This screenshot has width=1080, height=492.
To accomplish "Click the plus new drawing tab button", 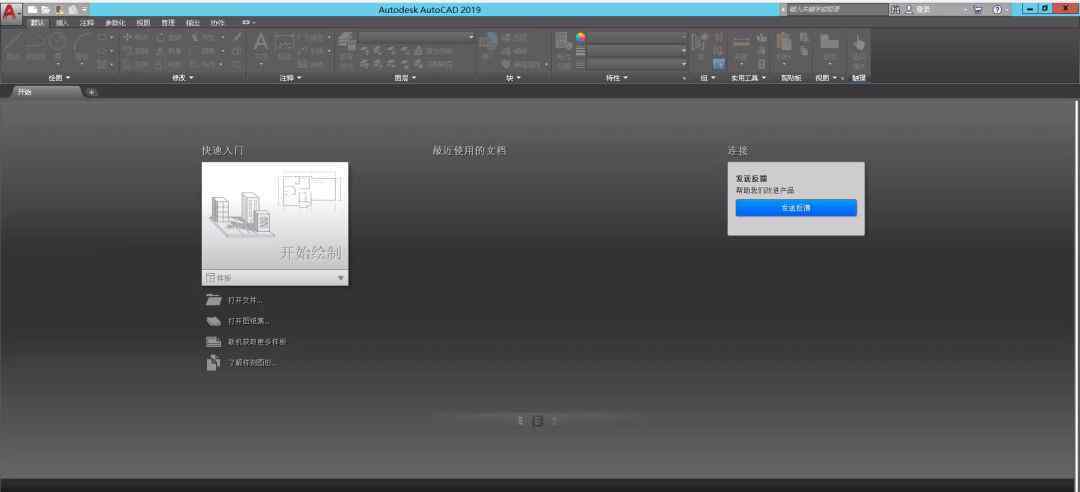I will click(x=92, y=92).
